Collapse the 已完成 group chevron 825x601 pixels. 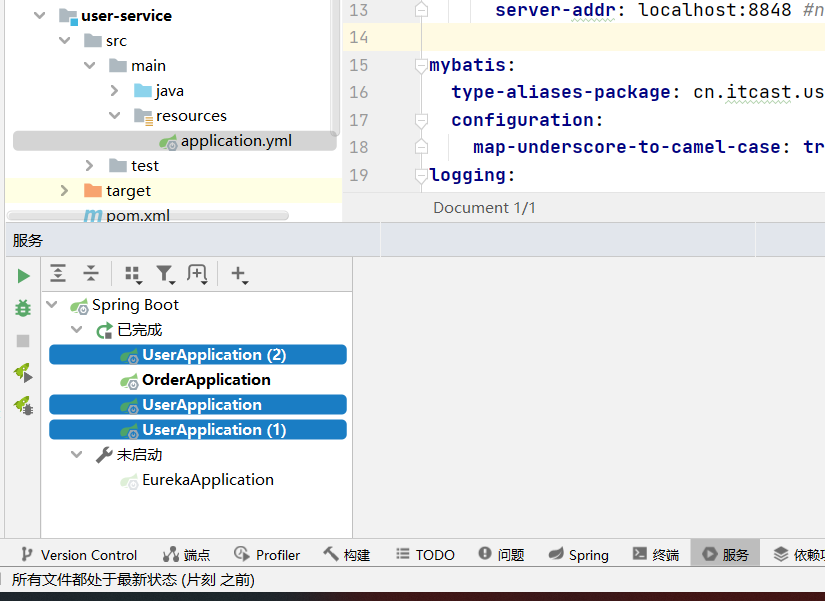[77, 329]
